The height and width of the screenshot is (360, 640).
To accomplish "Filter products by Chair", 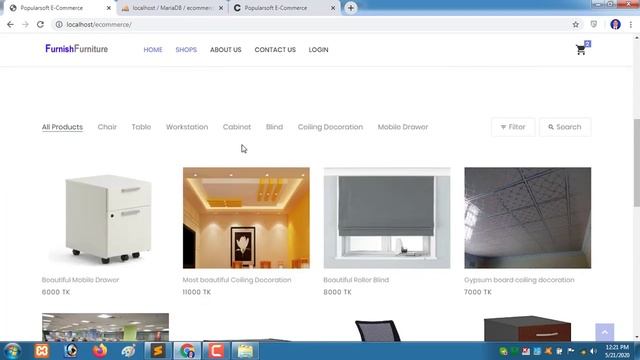I will pos(107,127).
